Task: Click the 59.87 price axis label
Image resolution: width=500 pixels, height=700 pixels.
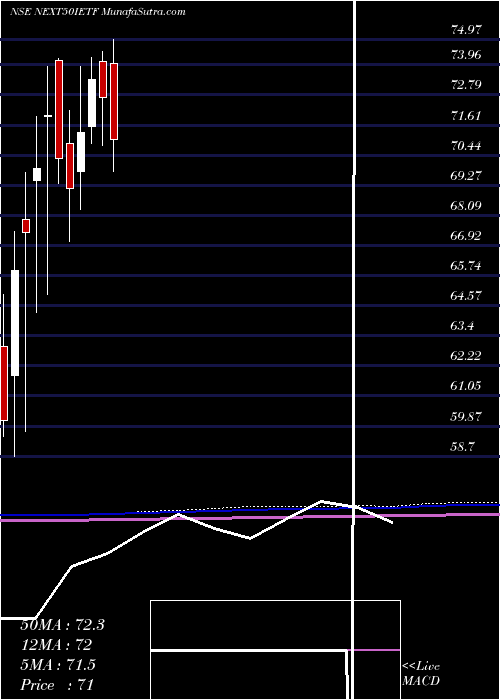Action: [466, 416]
